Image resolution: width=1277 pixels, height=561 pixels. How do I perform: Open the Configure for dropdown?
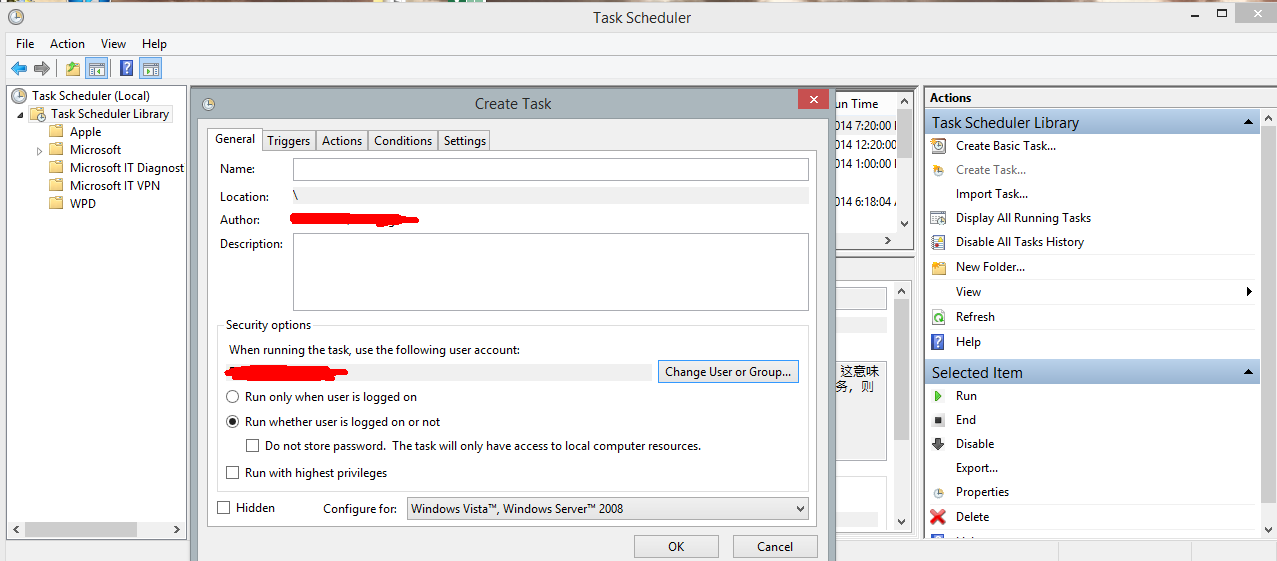click(x=607, y=509)
